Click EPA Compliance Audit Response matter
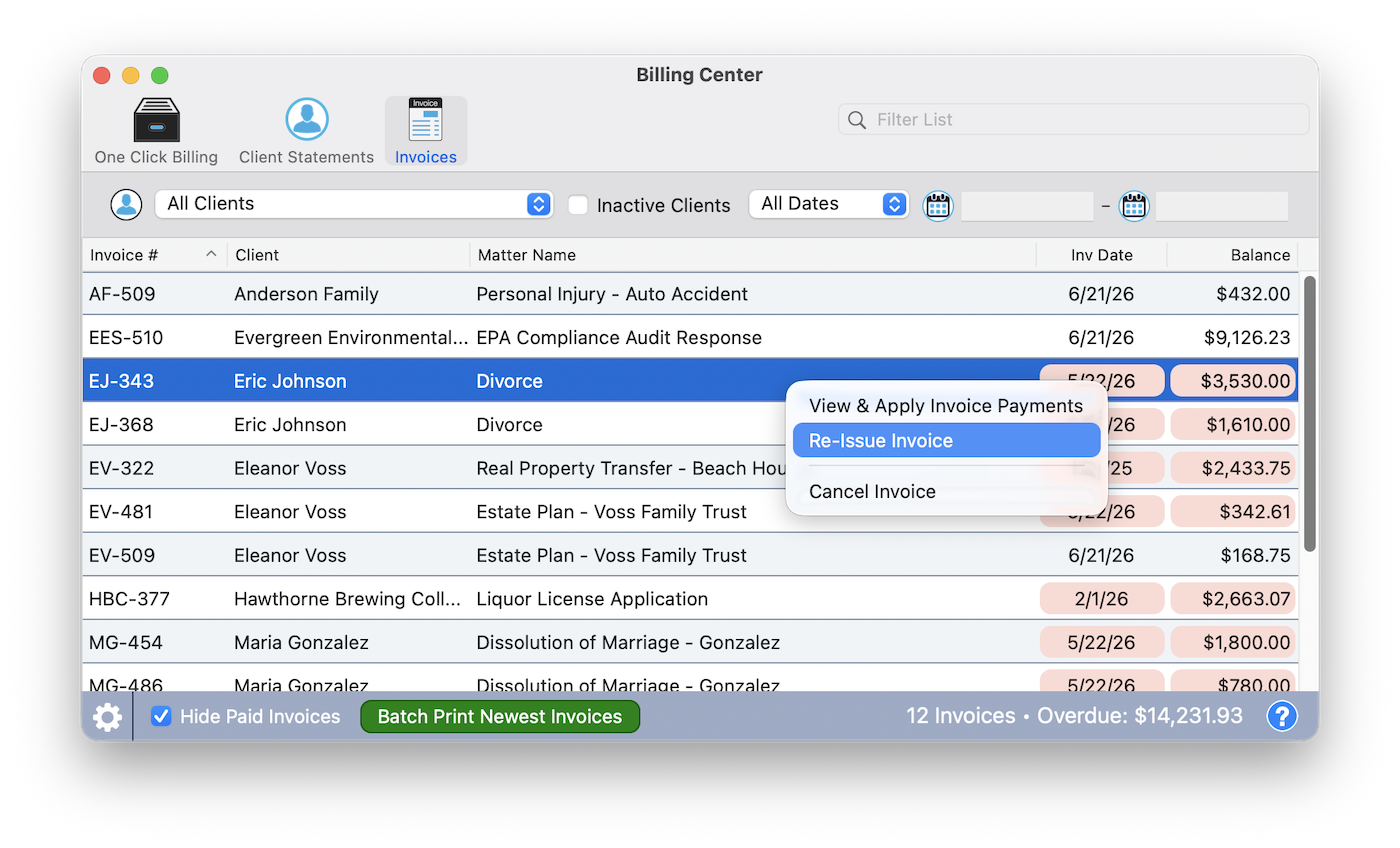This screenshot has width=1400, height=848. (x=619, y=338)
